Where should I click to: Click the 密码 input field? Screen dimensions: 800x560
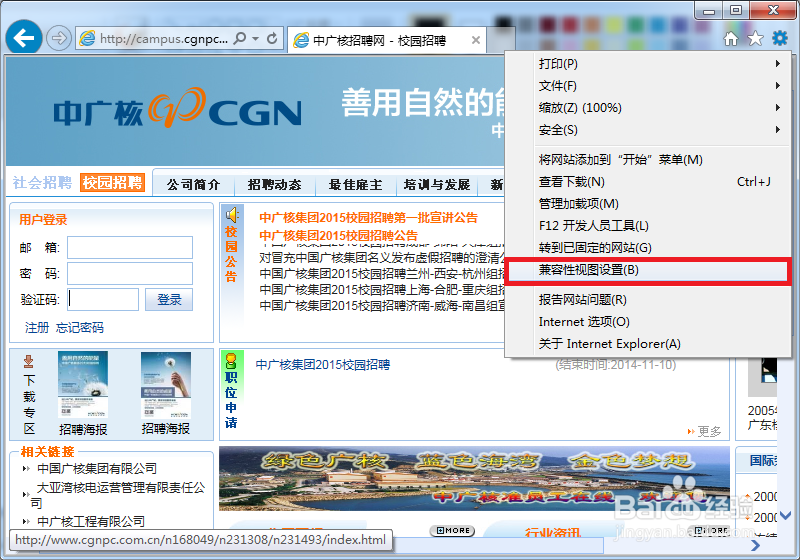coord(130,273)
